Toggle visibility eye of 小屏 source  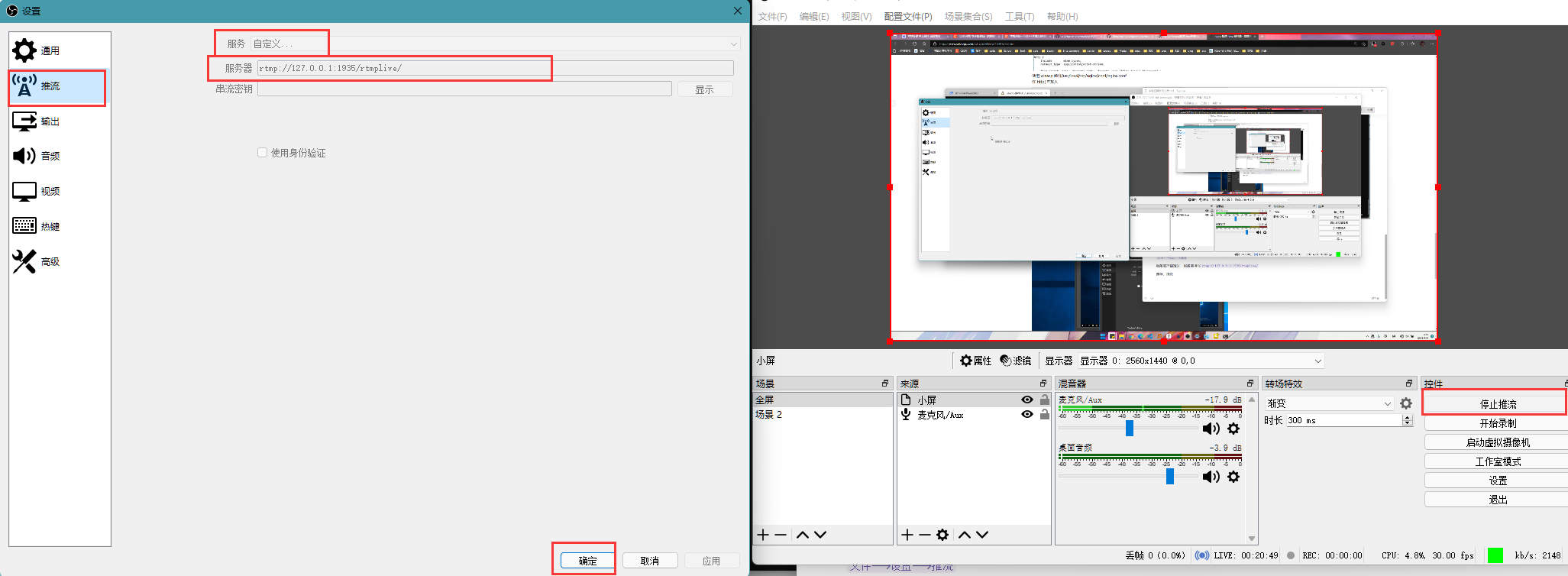point(1027,400)
